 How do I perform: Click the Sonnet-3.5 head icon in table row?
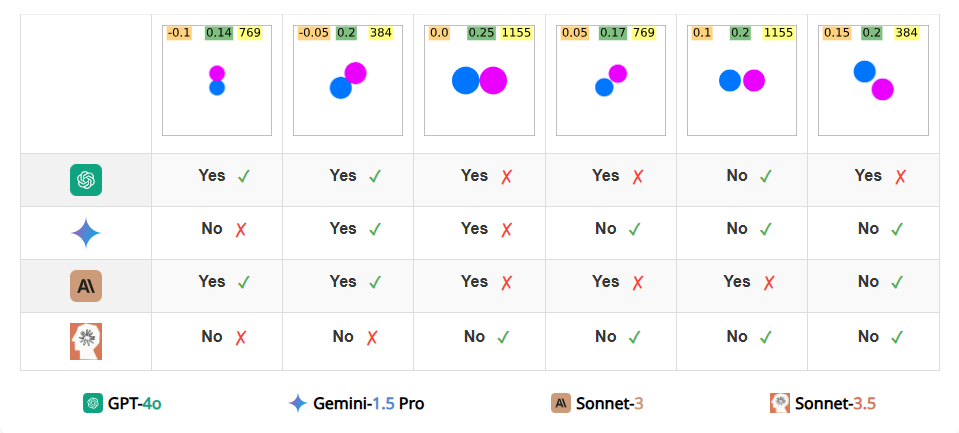click(86, 341)
